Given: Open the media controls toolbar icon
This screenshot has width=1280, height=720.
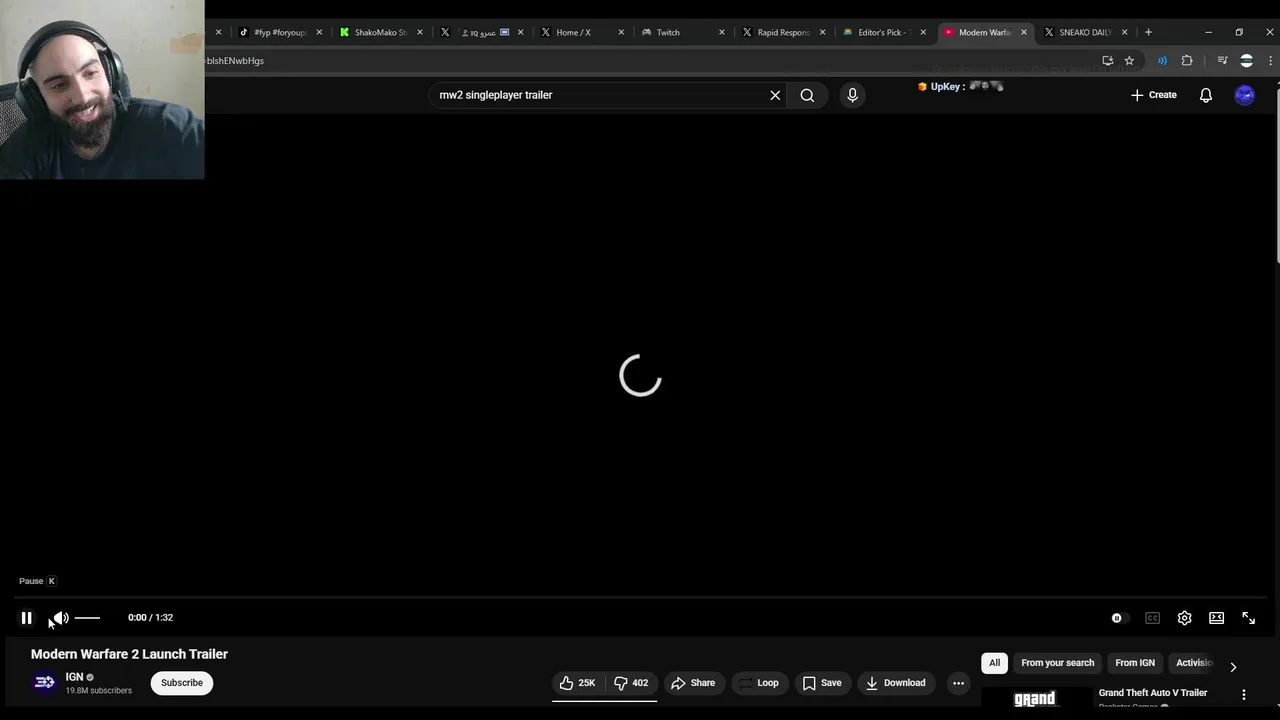Looking at the screenshot, I should (x=1222, y=61).
